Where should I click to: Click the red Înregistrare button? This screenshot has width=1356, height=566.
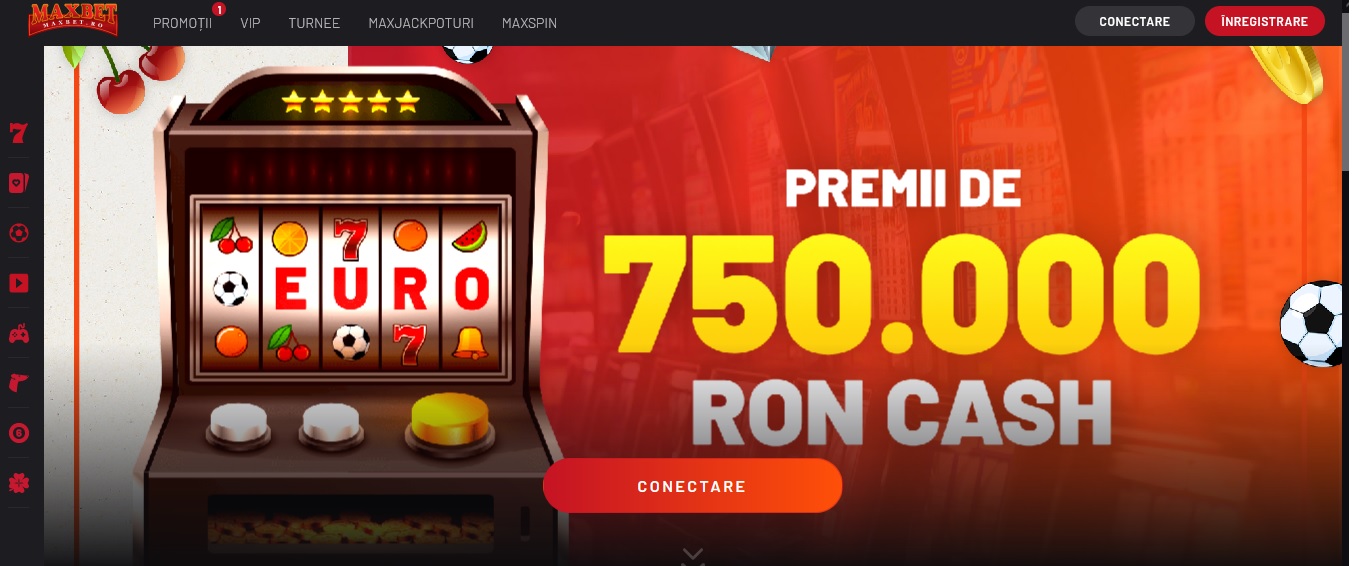[1264, 21]
